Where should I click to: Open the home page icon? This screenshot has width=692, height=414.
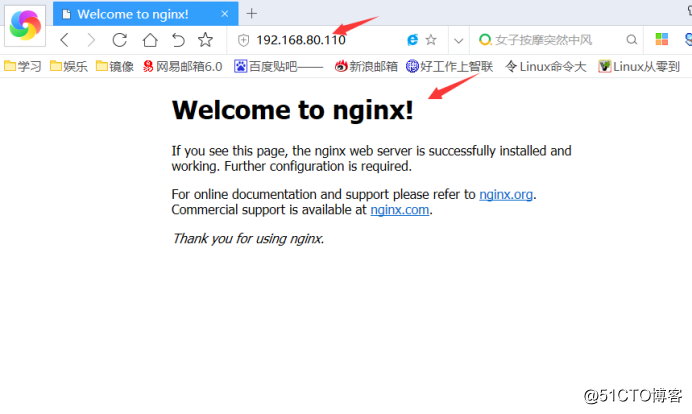pos(150,40)
